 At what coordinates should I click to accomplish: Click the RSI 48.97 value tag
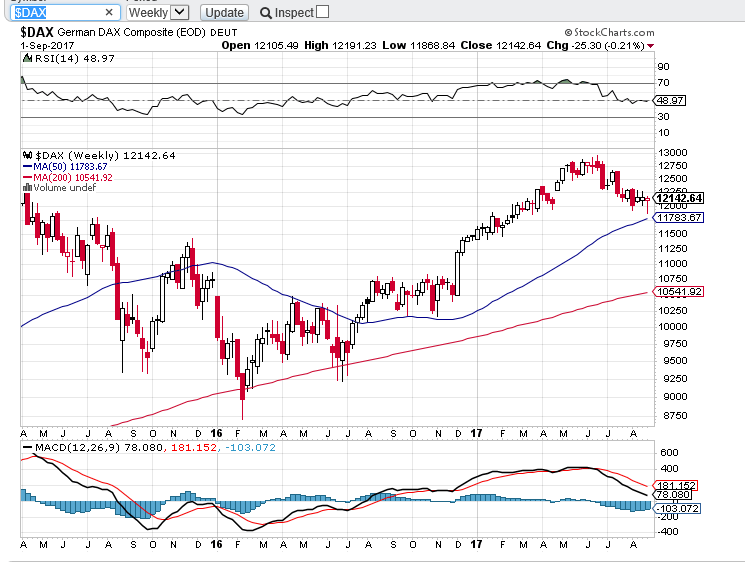tap(670, 101)
